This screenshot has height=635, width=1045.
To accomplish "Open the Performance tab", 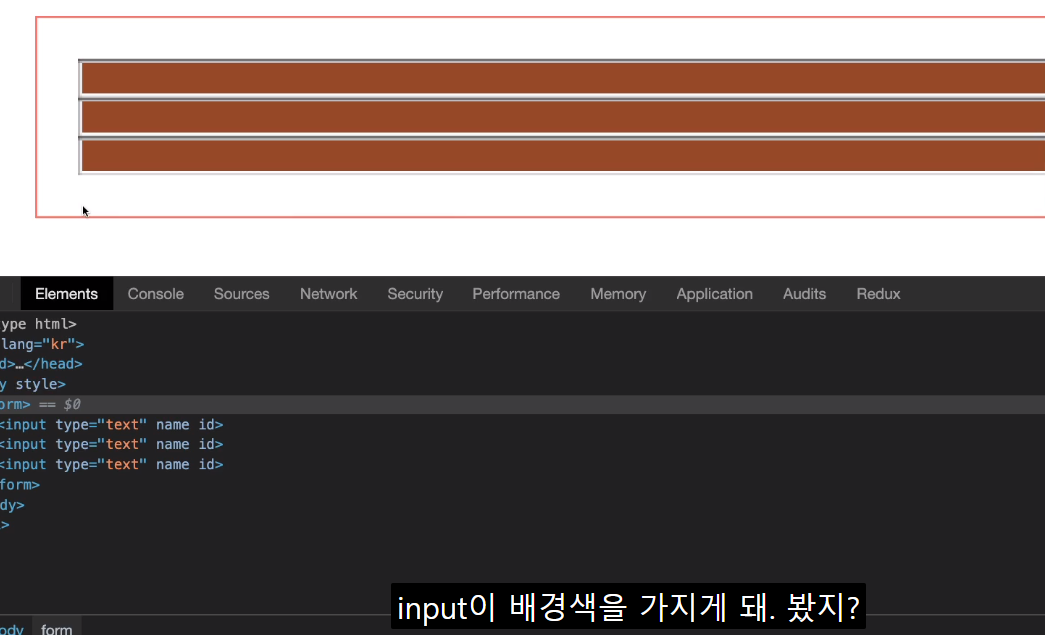I will click(x=516, y=294).
